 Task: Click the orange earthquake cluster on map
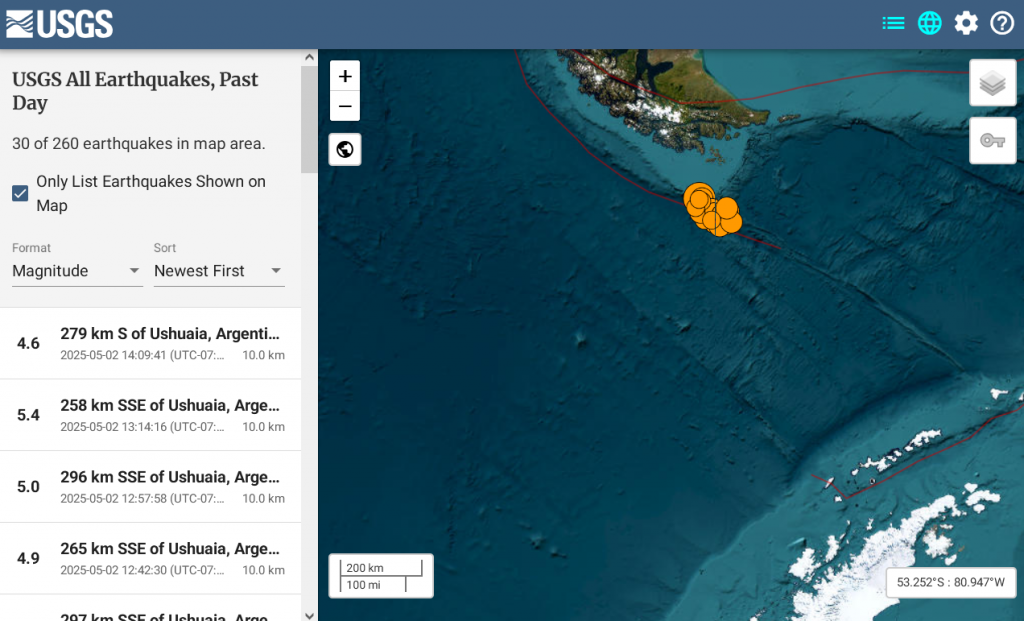point(712,210)
